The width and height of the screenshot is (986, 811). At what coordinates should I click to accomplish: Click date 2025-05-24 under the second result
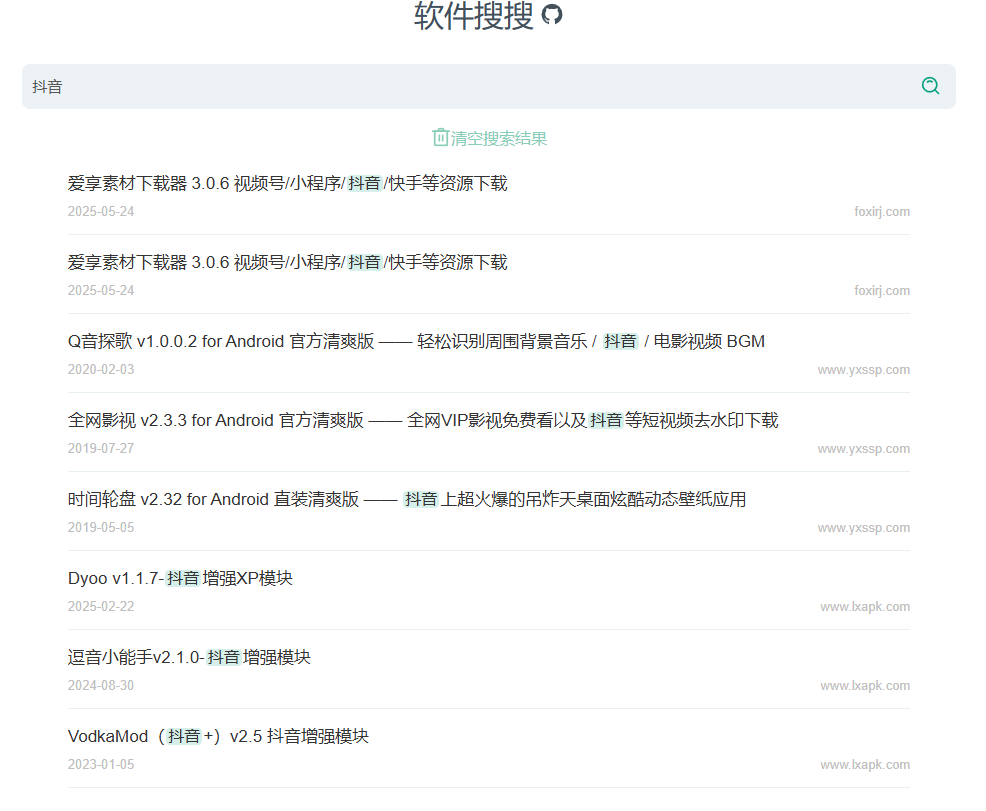click(101, 290)
